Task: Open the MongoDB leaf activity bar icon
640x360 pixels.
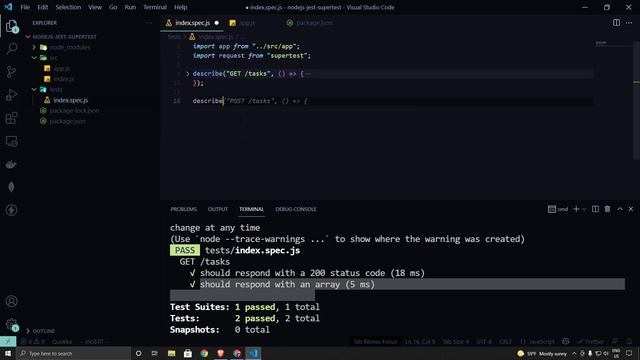Action: (11, 187)
